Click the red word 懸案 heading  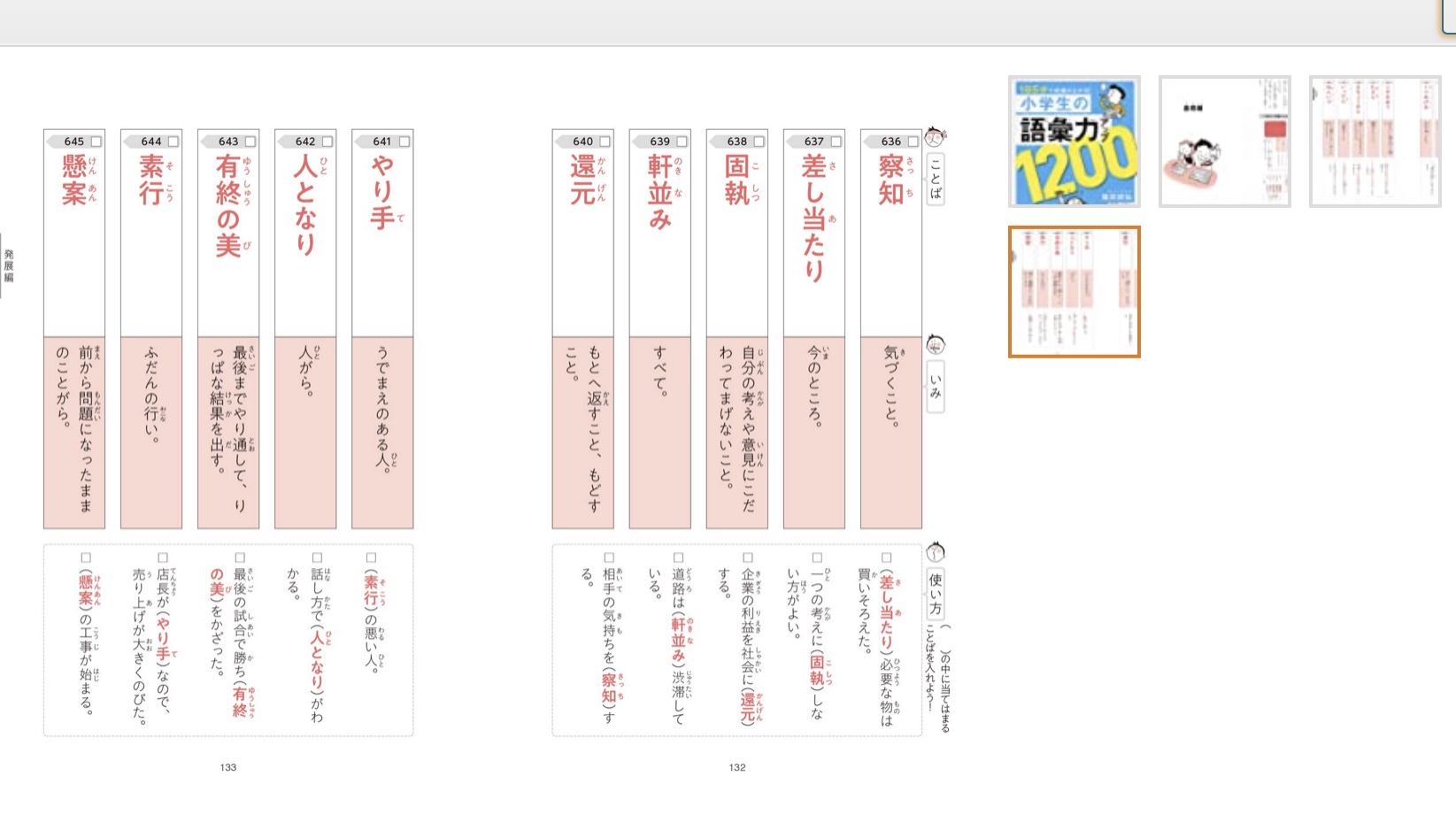[x=73, y=180]
